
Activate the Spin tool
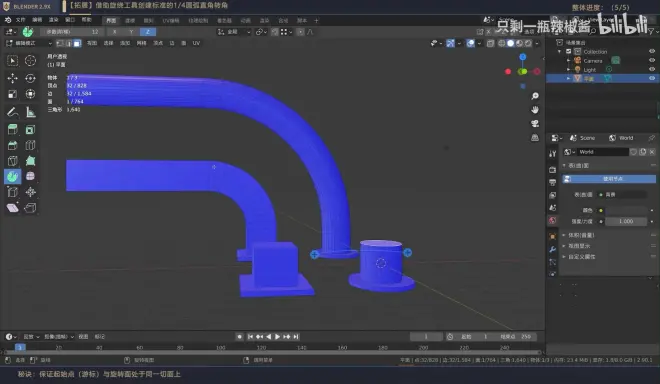click(x=12, y=176)
